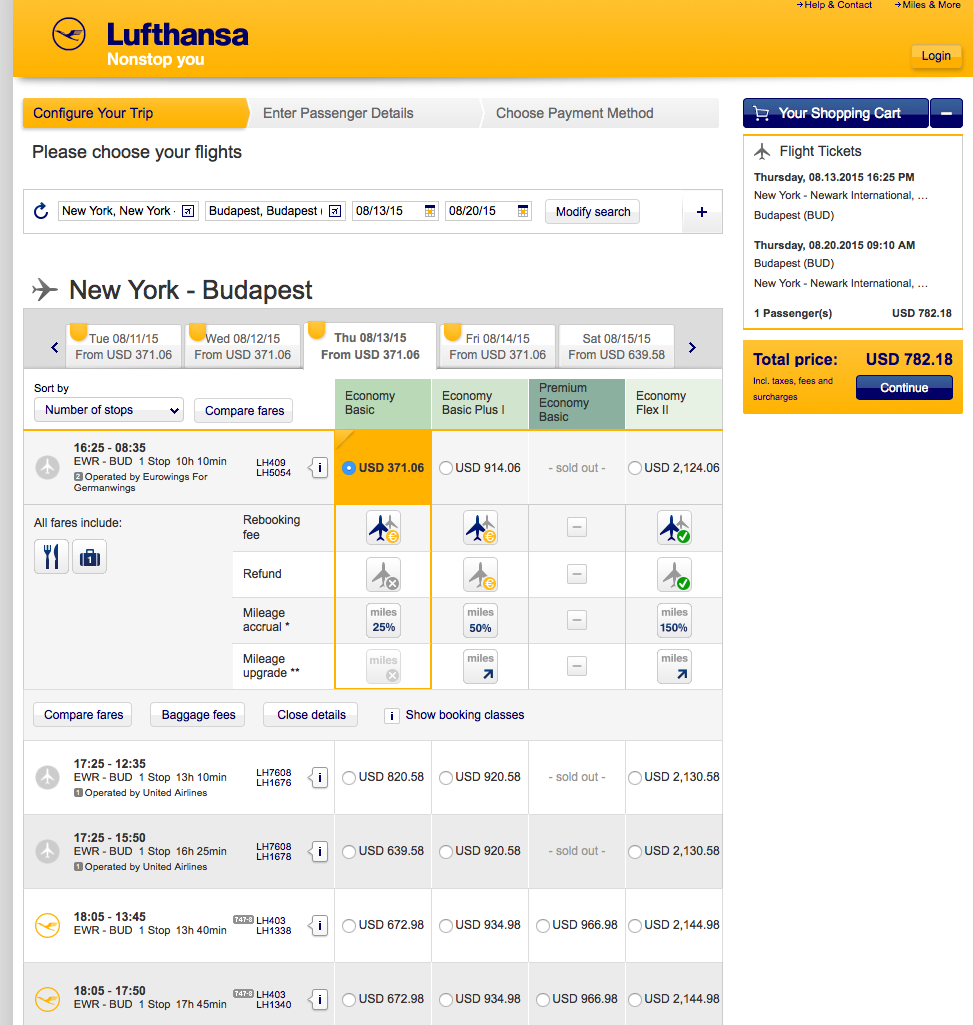The image size is (974, 1025).
Task: Click the plus icon to add search options
Action: (702, 212)
